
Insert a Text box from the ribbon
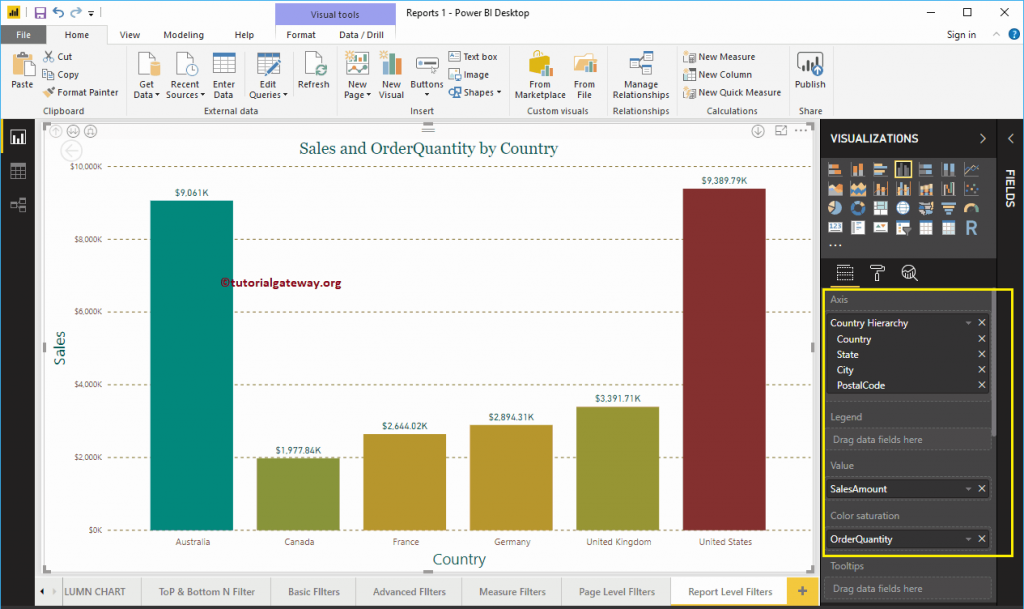click(x=475, y=55)
